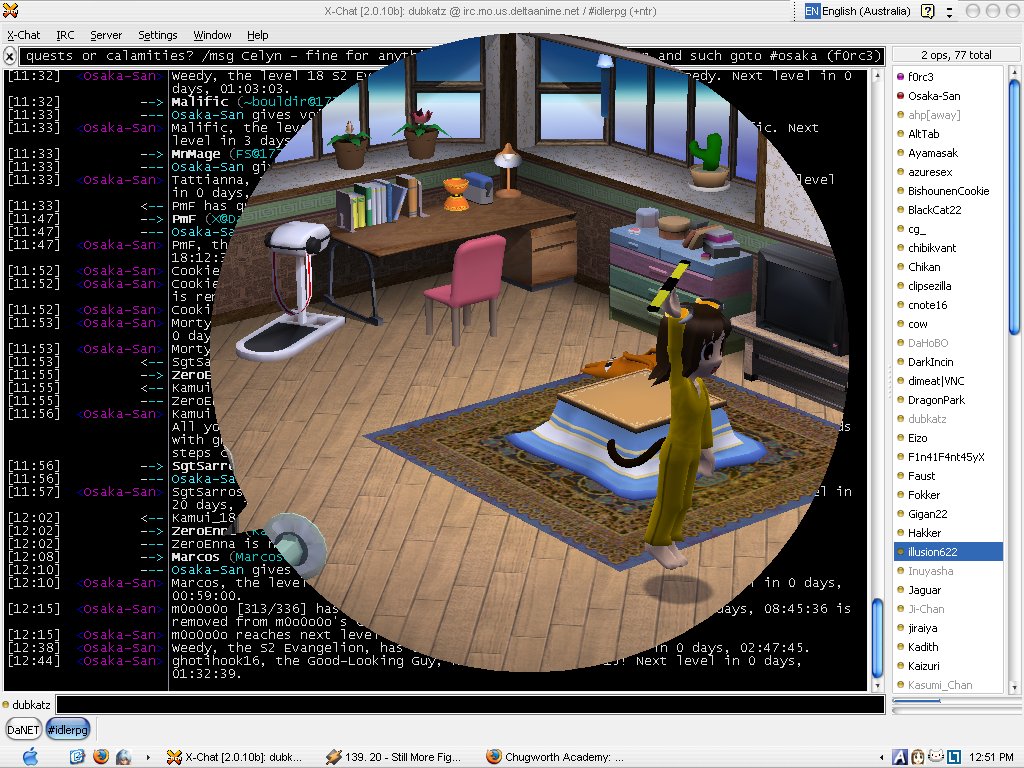Screen dimensions: 1024x768
Task: Click the user list scroll down arrow
Action: [1014, 687]
